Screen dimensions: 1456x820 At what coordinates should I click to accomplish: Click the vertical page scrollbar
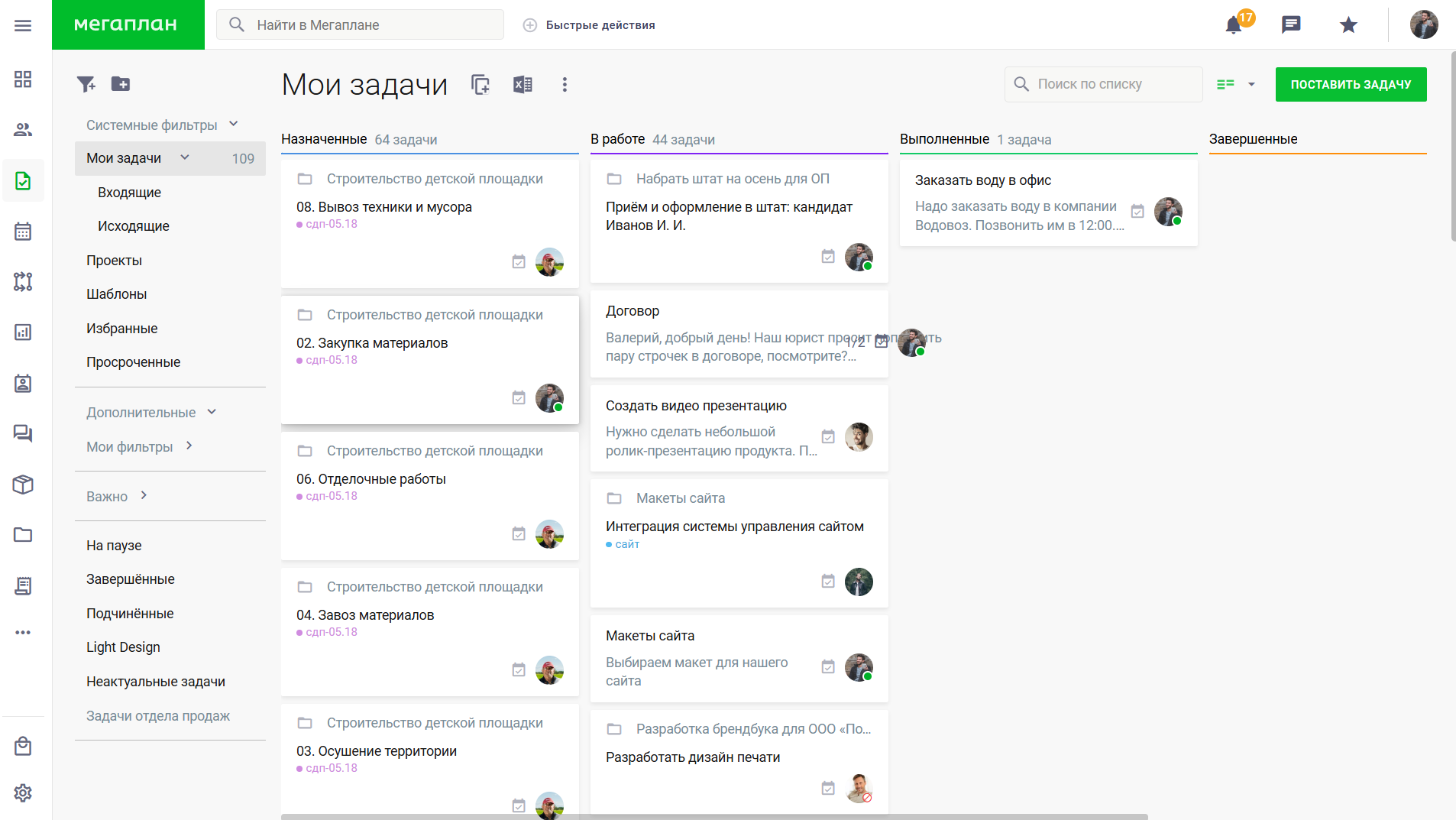click(x=1453, y=145)
